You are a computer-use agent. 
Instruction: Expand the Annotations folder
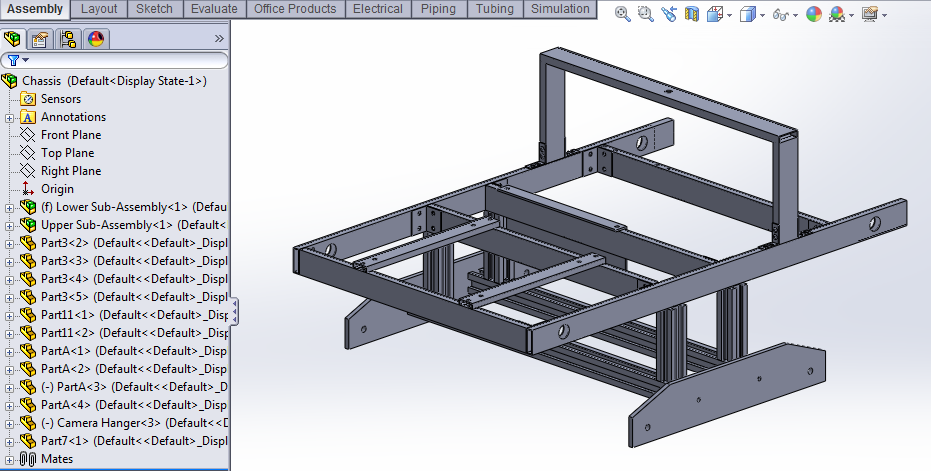click(x=10, y=118)
